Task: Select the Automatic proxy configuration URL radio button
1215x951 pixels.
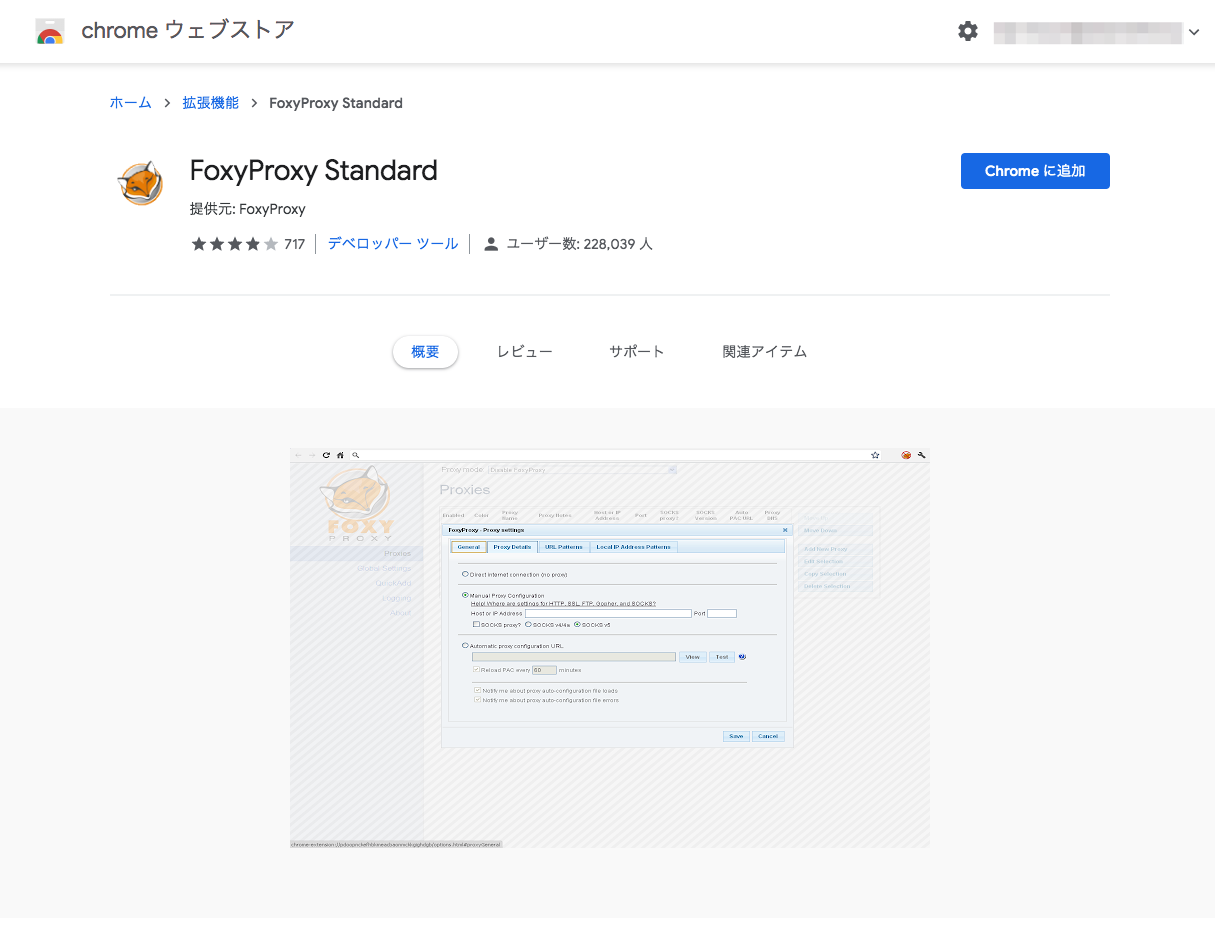Action: pos(465,646)
